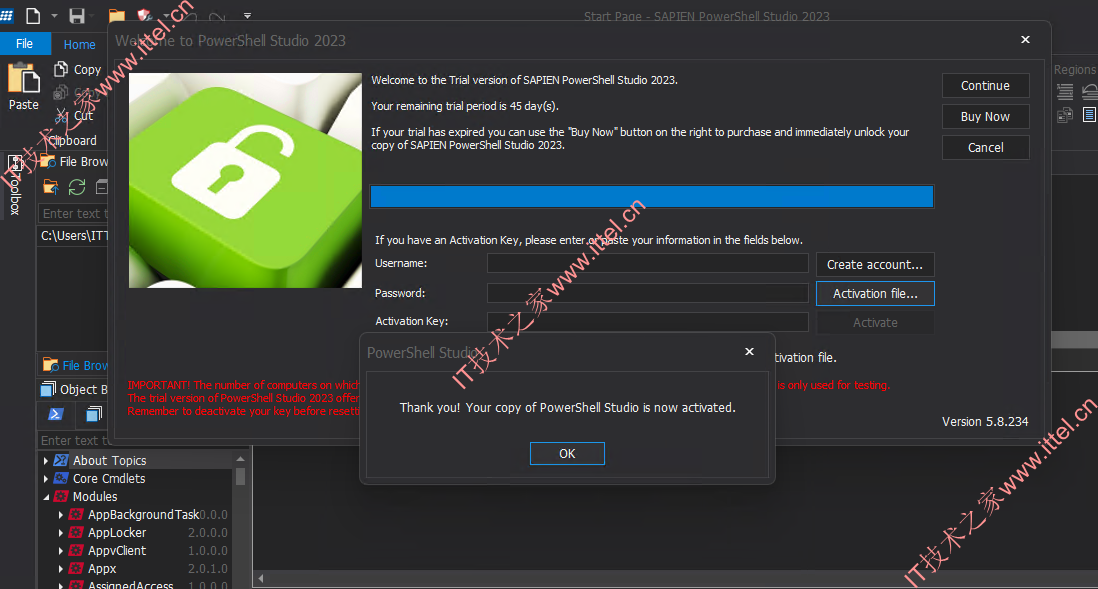Expand the About Topics tree node
The height and width of the screenshot is (589, 1098).
coord(46,460)
